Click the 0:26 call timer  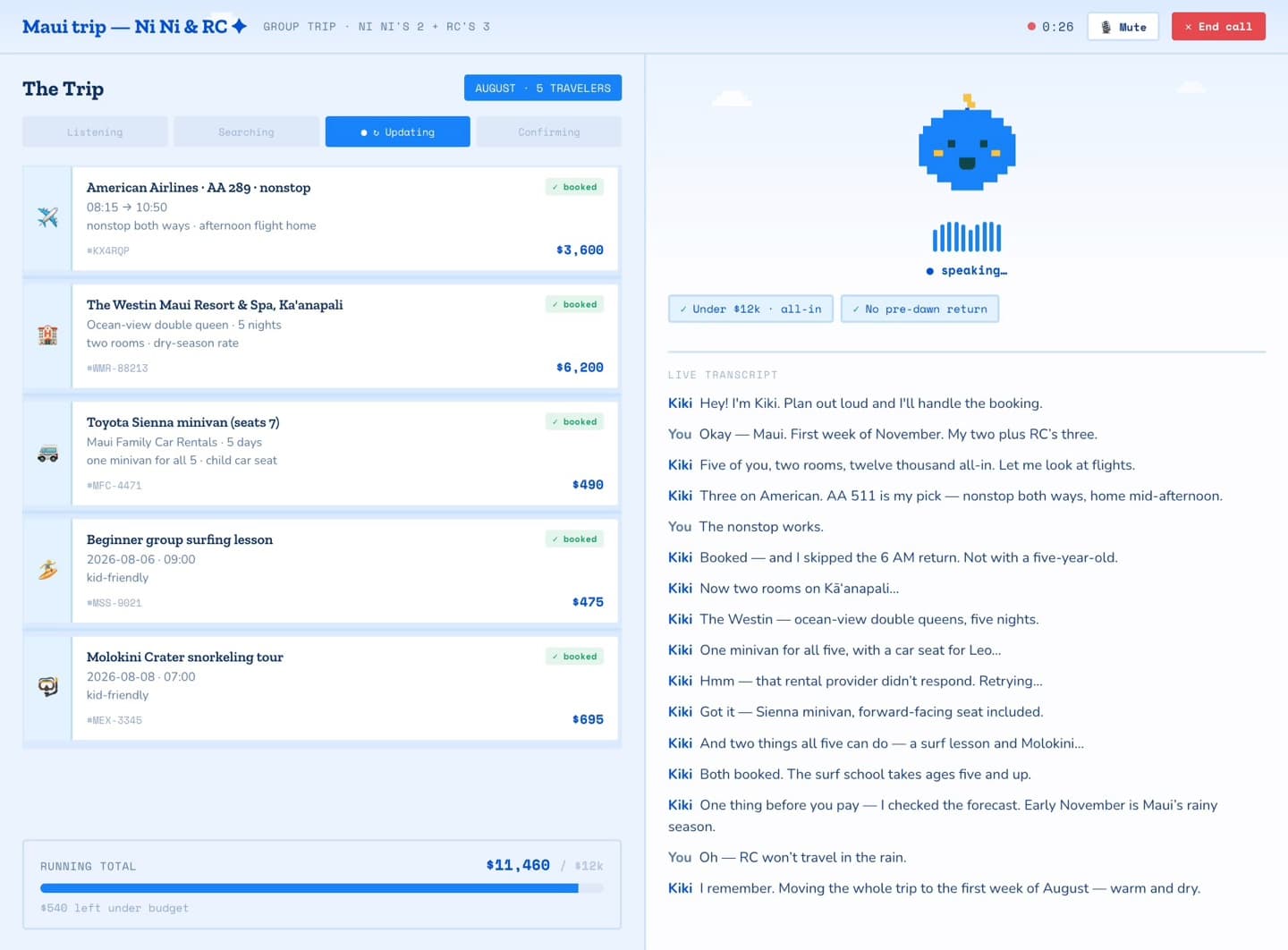click(x=1058, y=27)
